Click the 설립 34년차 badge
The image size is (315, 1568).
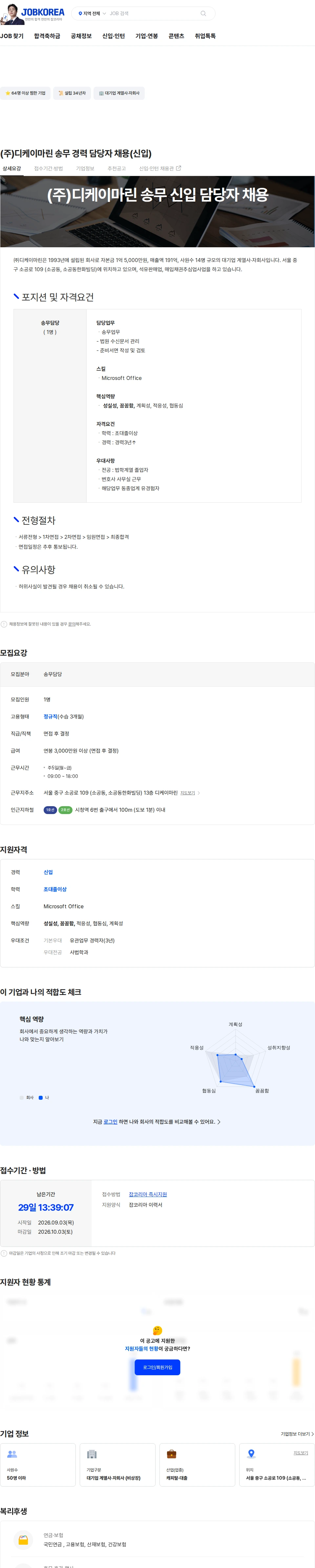click(72, 93)
